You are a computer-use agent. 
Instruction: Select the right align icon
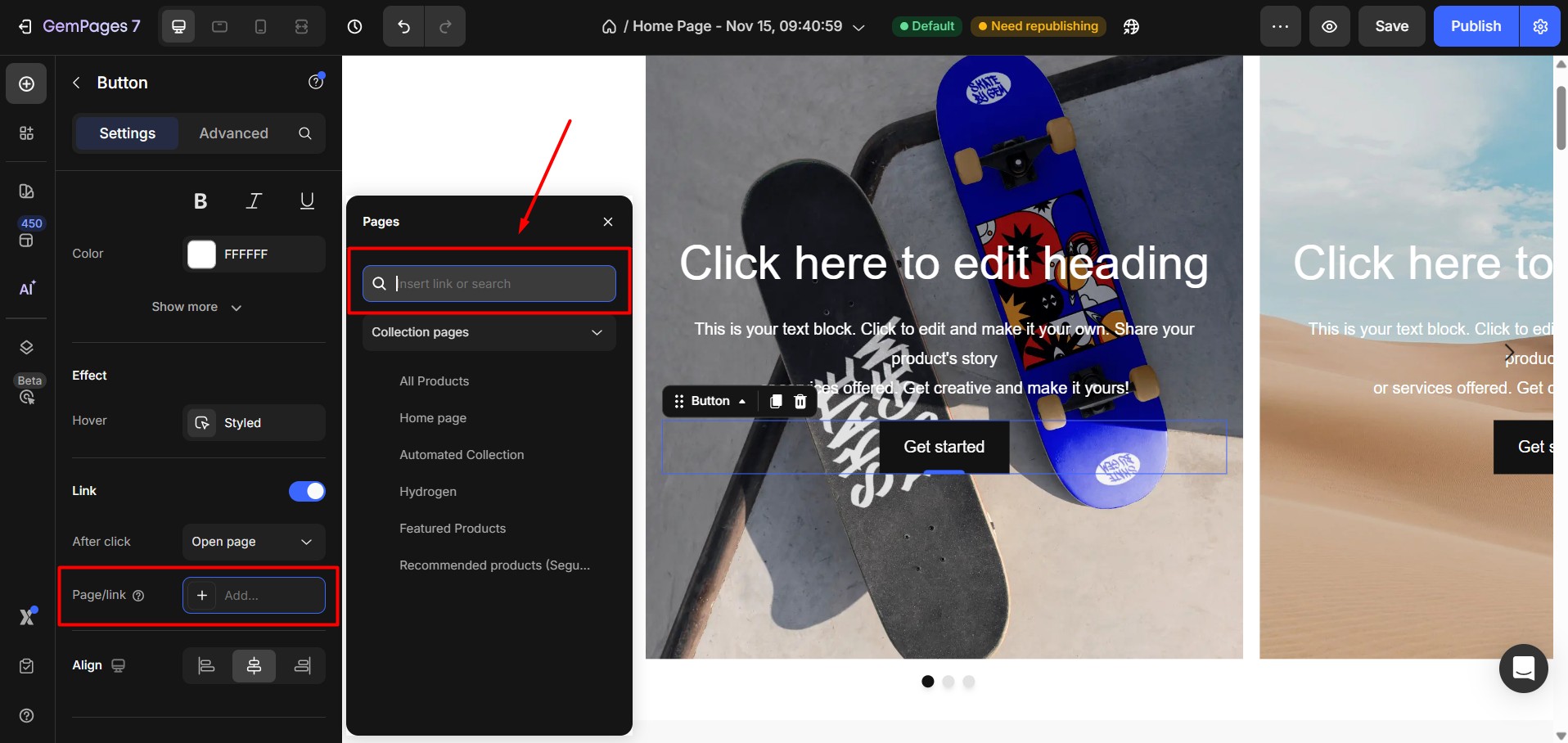(302, 666)
